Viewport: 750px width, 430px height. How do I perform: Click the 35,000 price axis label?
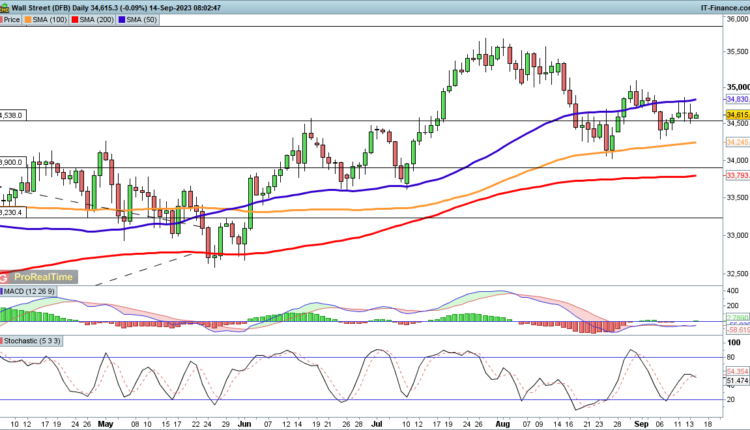coord(737,87)
